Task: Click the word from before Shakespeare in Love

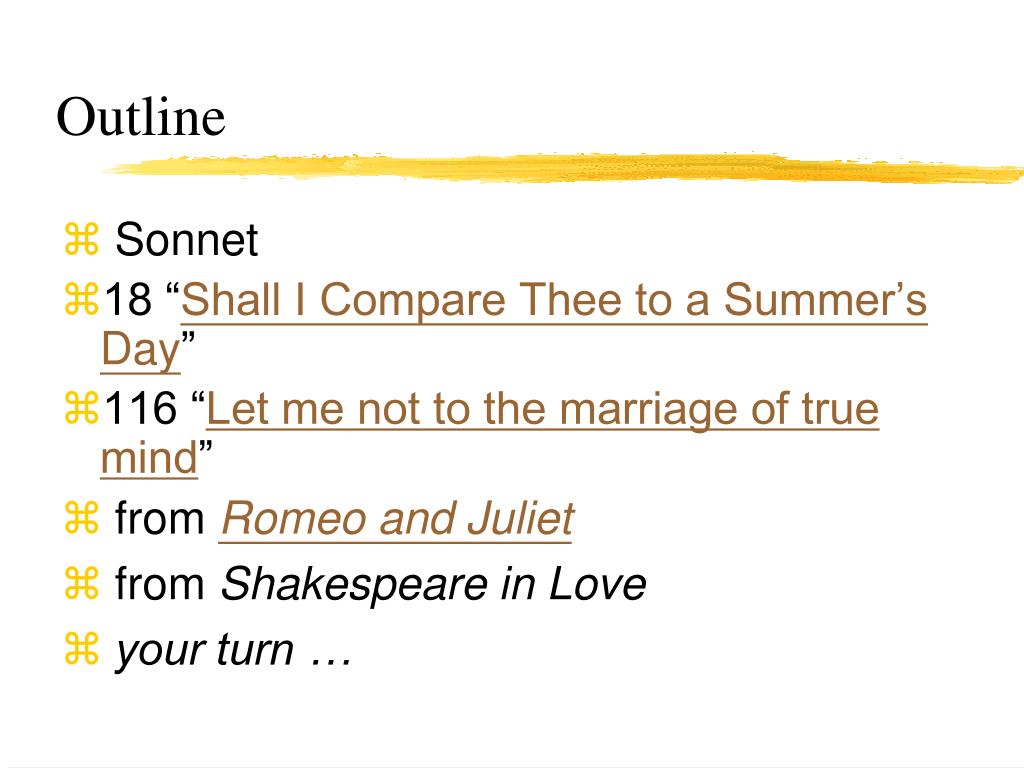Action: pyautogui.click(x=160, y=584)
